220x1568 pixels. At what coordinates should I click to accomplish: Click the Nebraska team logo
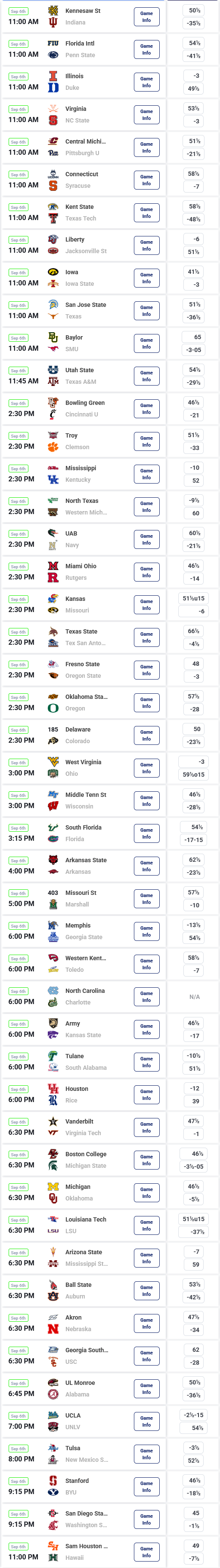(x=53, y=1329)
